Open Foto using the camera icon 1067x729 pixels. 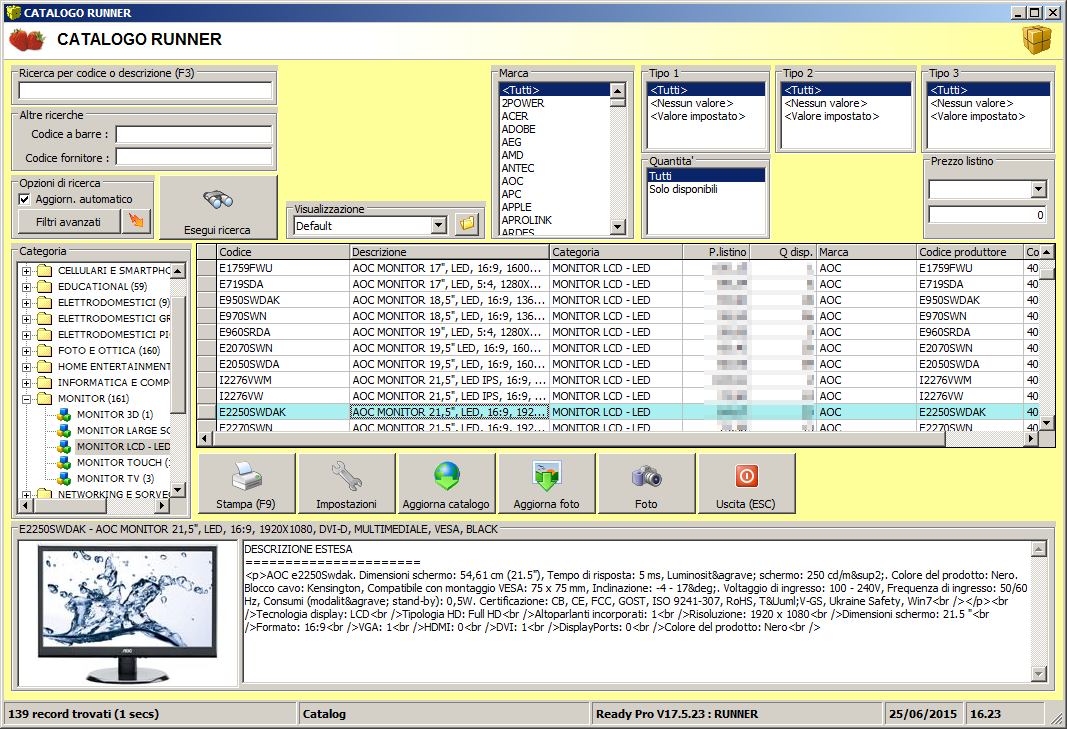click(x=646, y=478)
